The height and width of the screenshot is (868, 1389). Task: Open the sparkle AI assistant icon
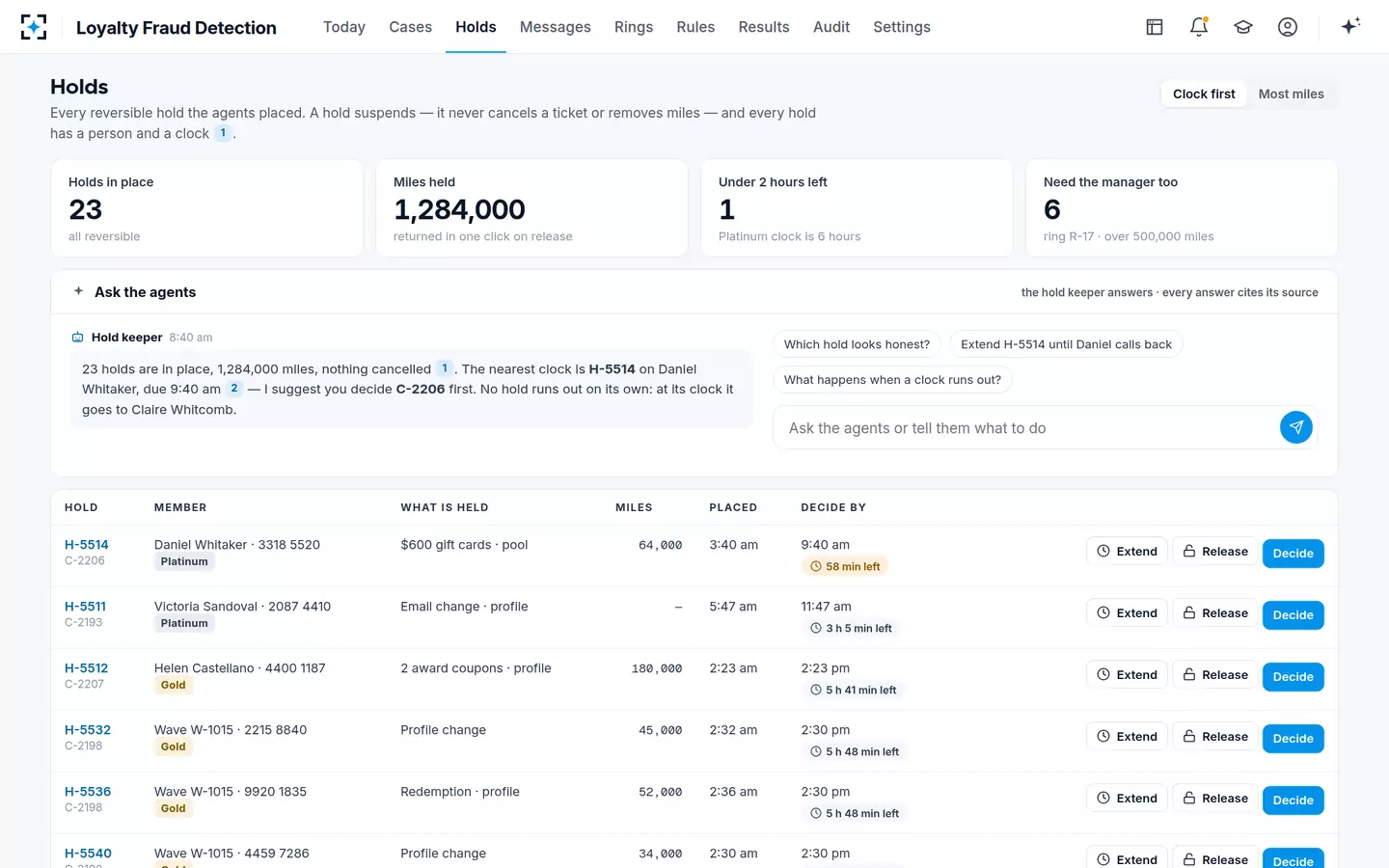point(1350,26)
